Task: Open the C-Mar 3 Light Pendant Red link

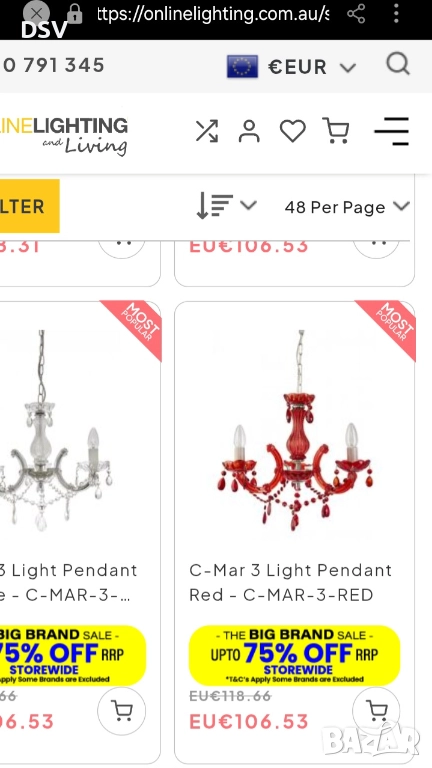Action: coord(291,582)
